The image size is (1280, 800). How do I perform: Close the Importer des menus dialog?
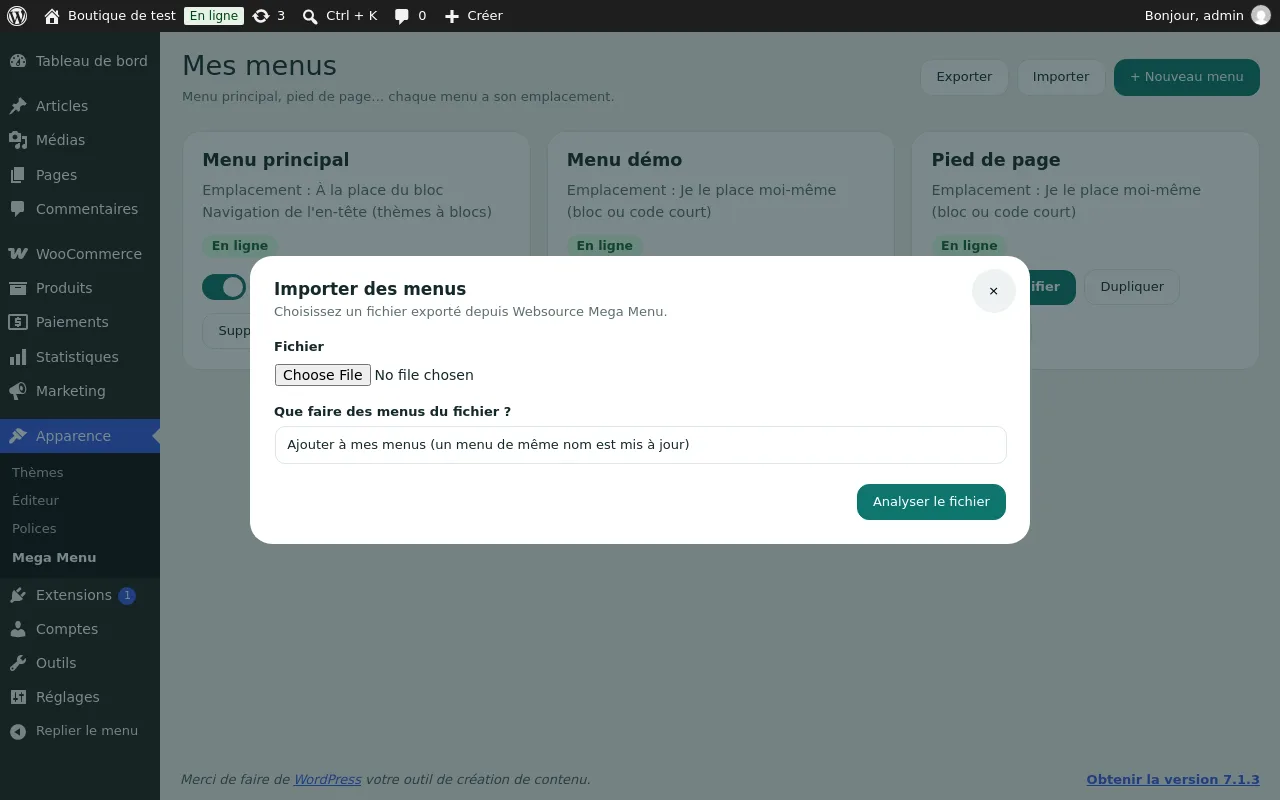993,291
